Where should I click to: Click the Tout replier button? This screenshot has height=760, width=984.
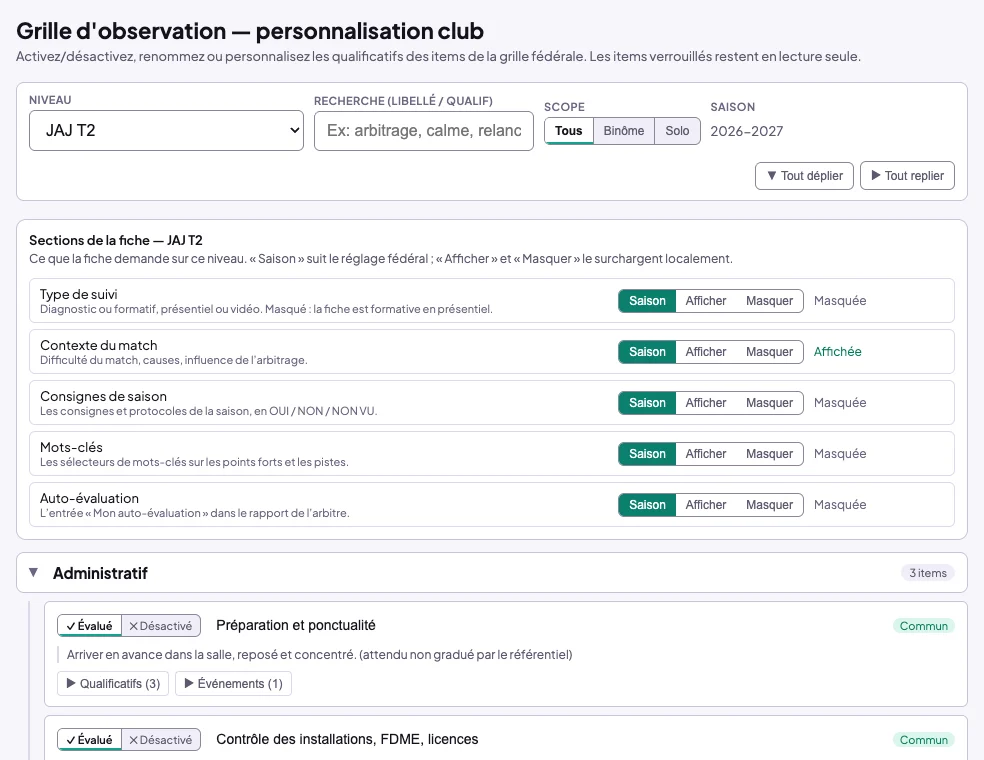point(907,176)
